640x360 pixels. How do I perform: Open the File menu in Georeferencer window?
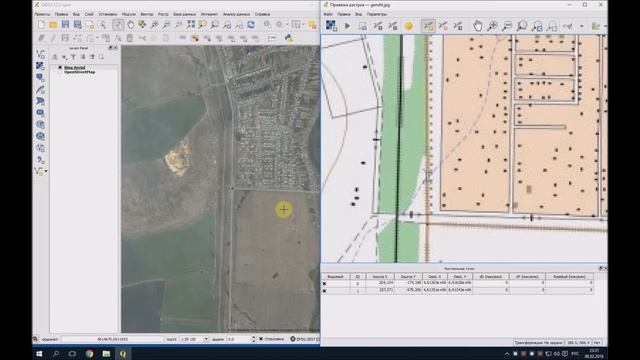click(328, 14)
